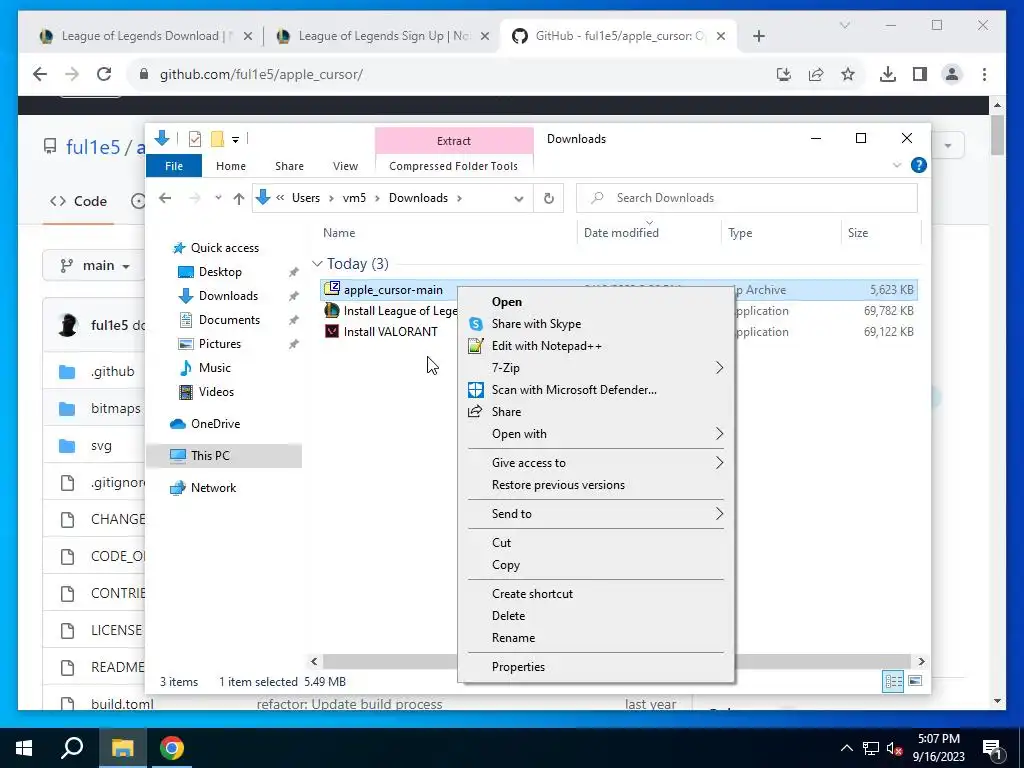Choose Properties in context menu
Image resolution: width=1024 pixels, height=768 pixels.
coord(519,666)
